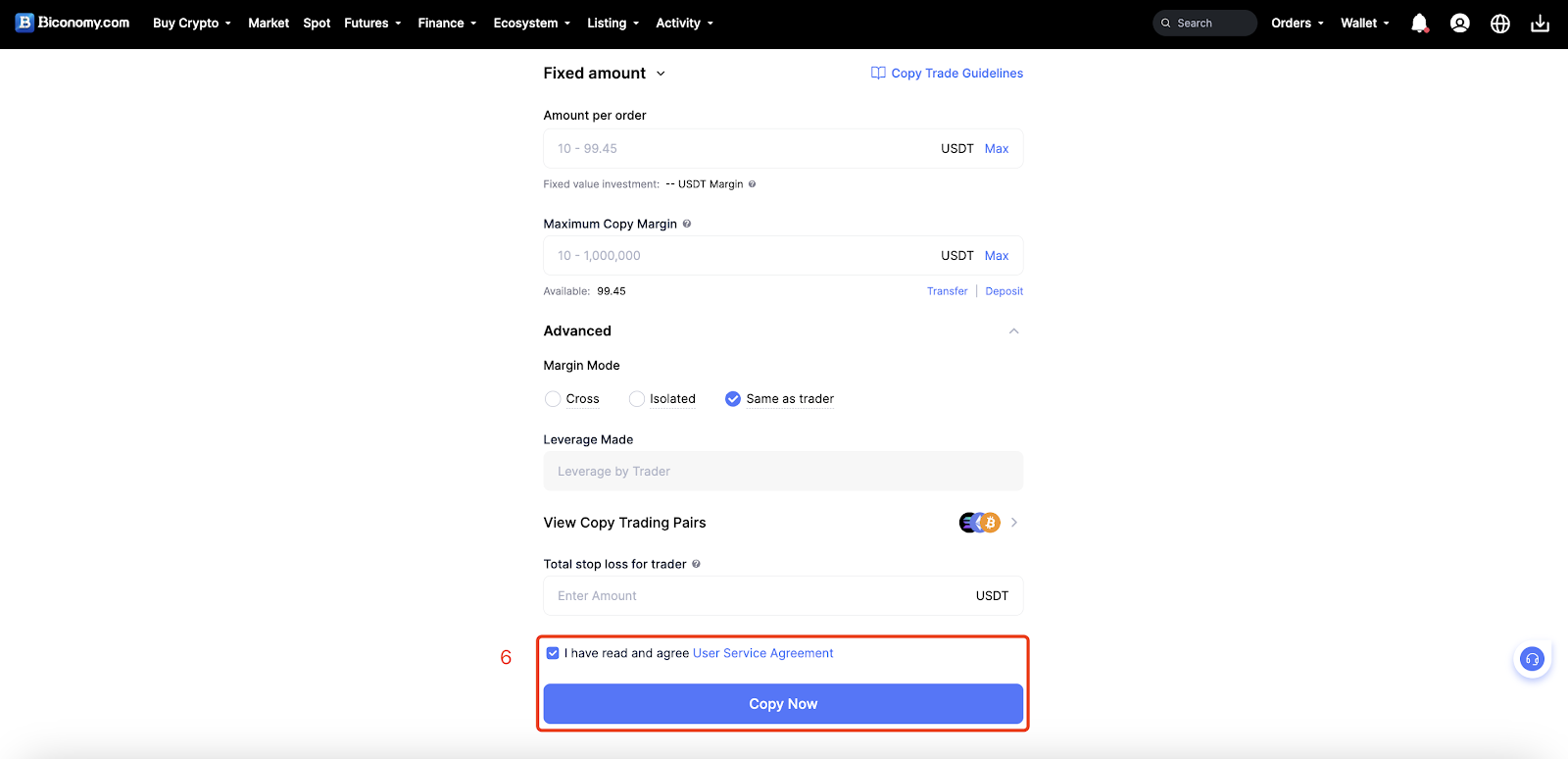
Task: Click Max for Amount per order
Action: pyautogui.click(x=997, y=149)
